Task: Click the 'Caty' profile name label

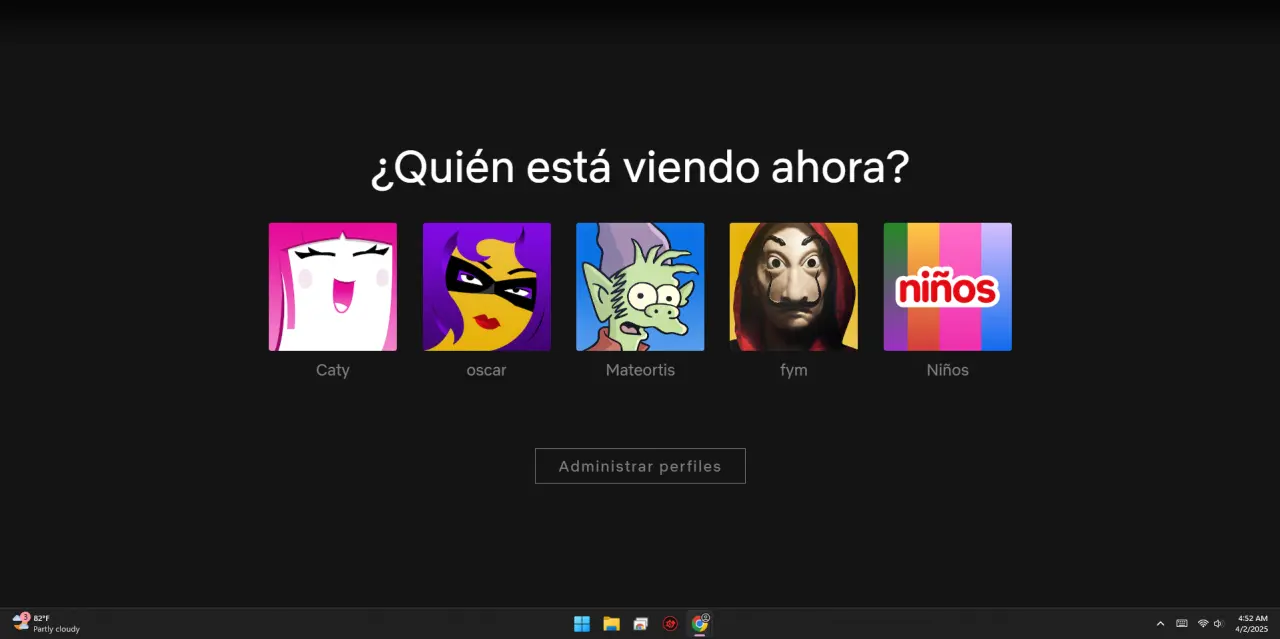Action: 333,370
